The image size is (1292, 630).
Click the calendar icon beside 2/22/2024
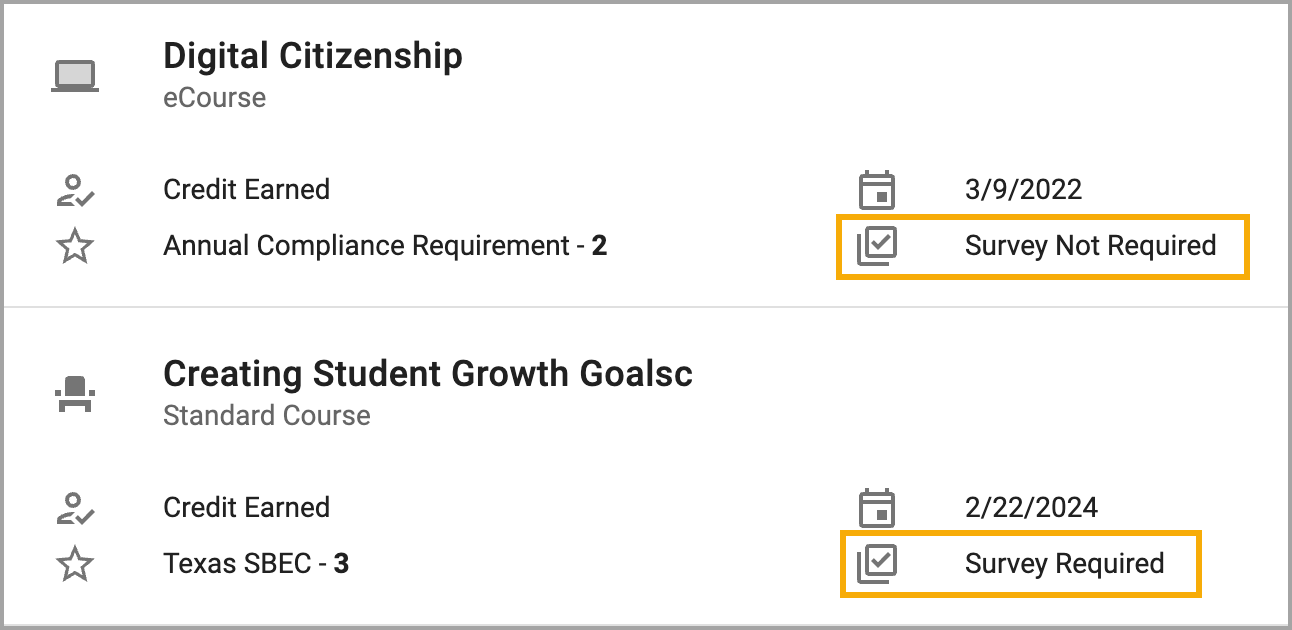click(877, 507)
